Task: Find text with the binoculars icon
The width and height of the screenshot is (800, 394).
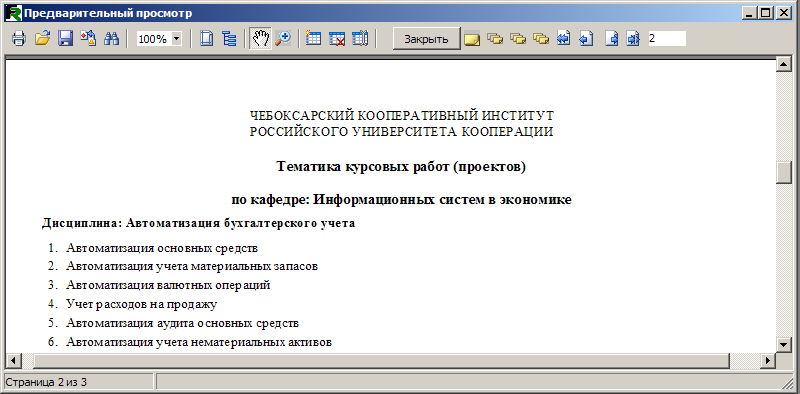Action: click(x=111, y=39)
